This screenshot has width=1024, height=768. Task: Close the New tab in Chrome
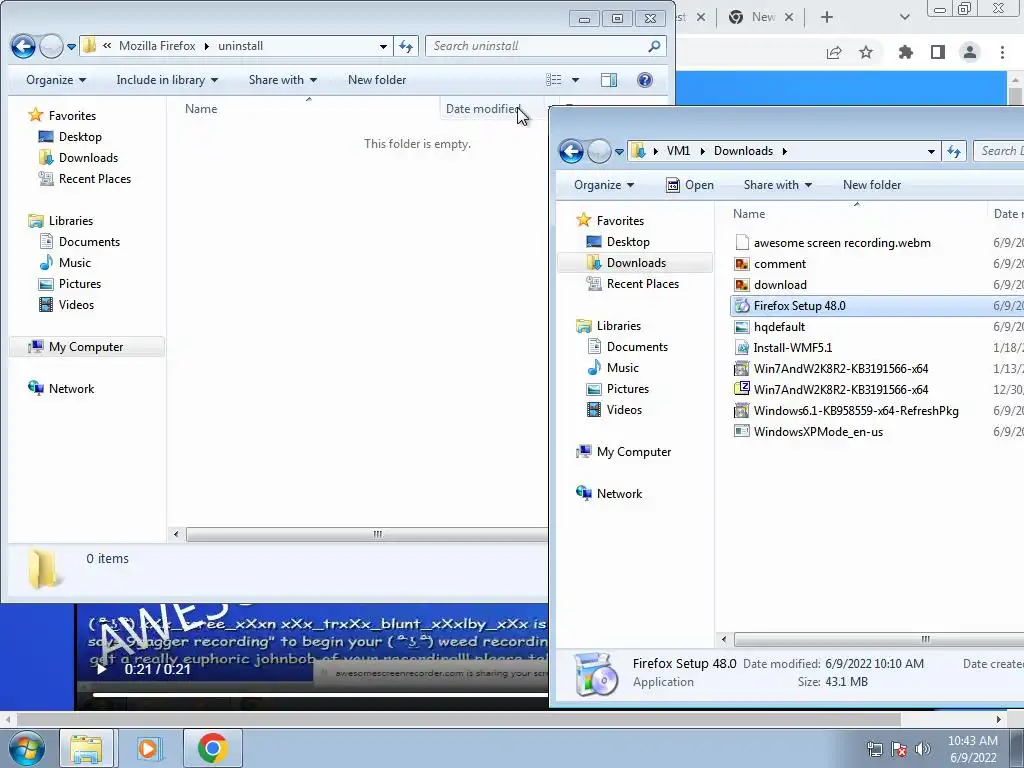coord(789,17)
